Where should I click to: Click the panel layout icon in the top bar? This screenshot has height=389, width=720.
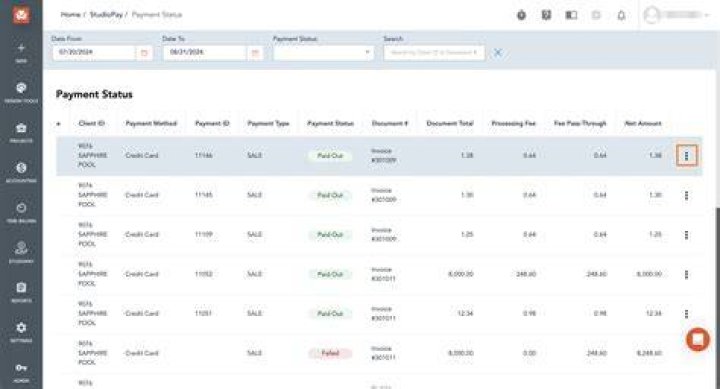[571, 15]
